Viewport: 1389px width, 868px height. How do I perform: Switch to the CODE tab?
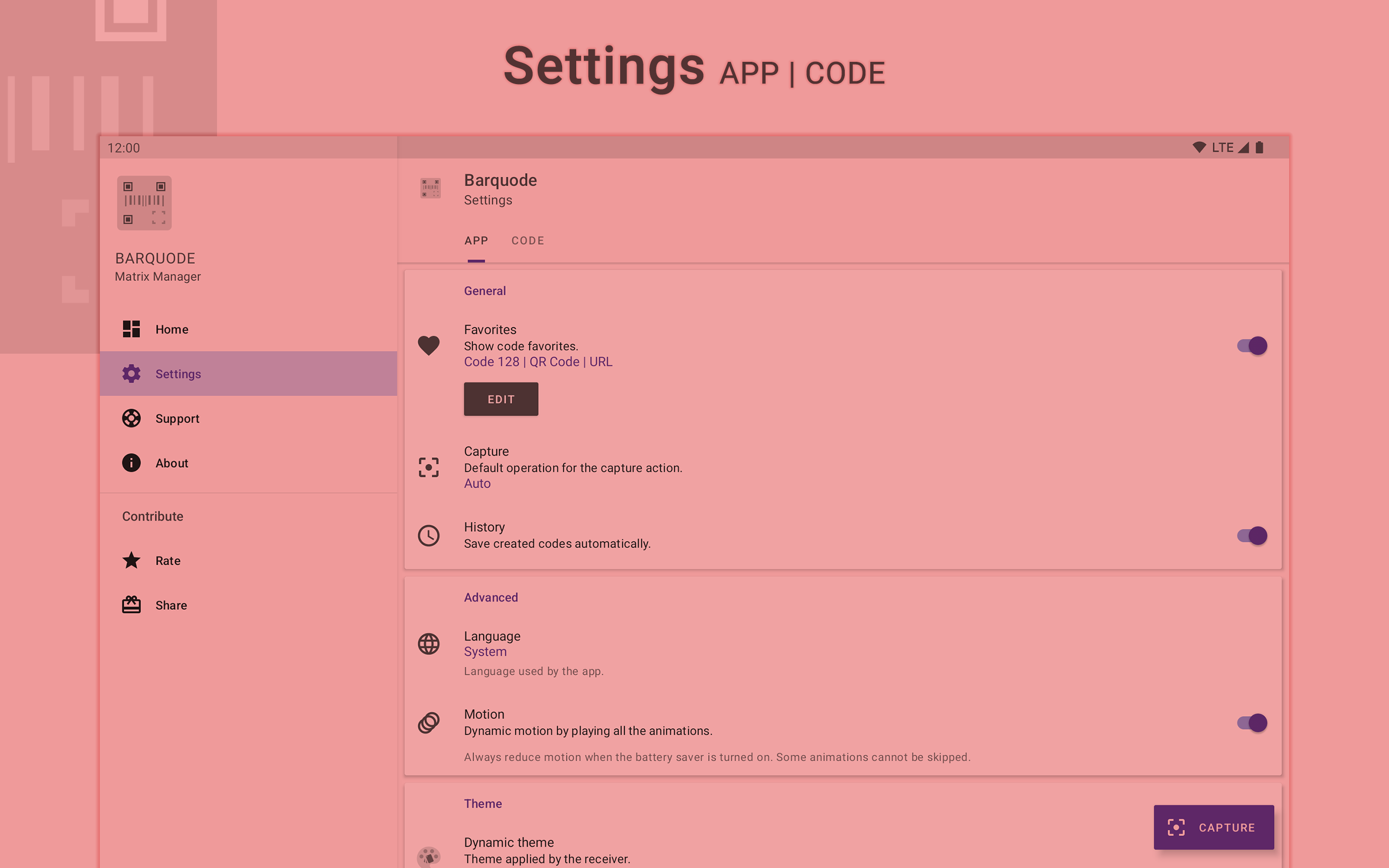527,240
